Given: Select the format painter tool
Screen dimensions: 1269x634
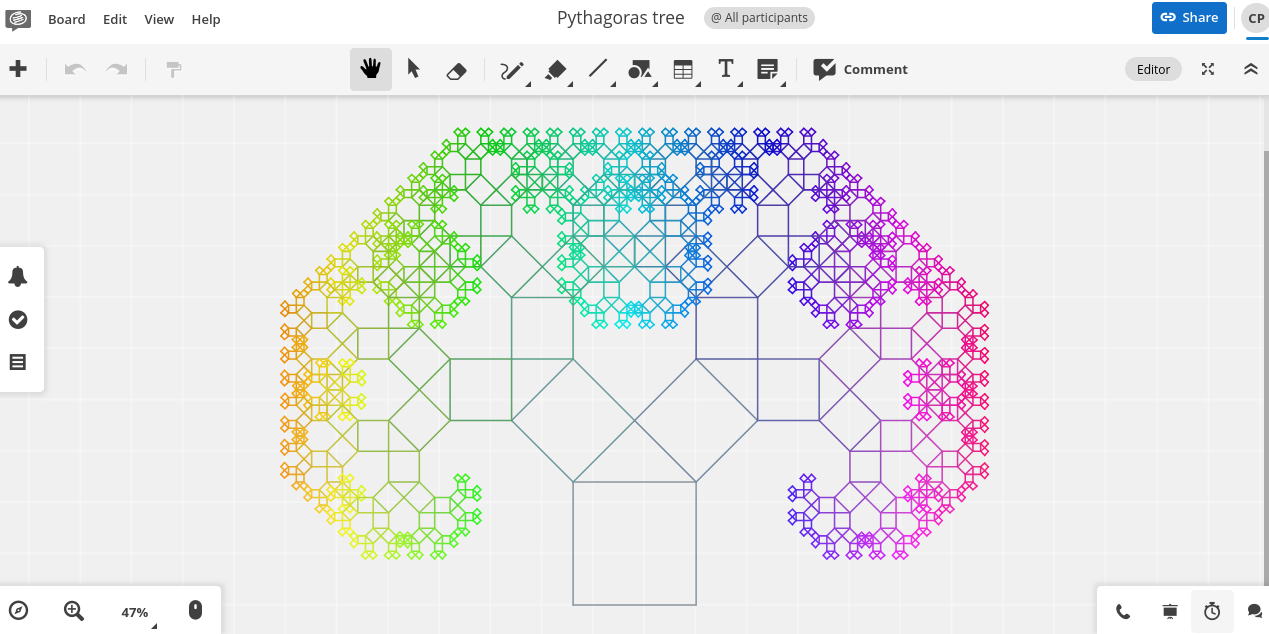Looking at the screenshot, I should 174,69.
